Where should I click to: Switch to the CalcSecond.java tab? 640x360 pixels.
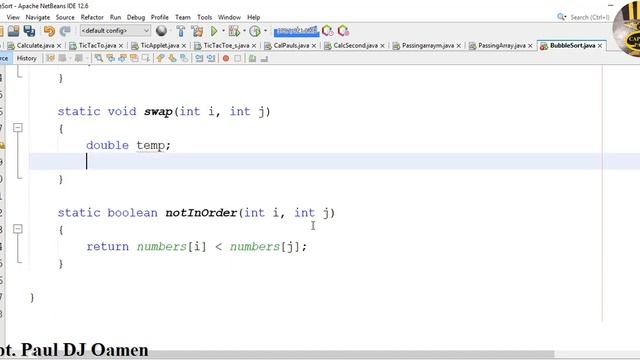click(355, 46)
